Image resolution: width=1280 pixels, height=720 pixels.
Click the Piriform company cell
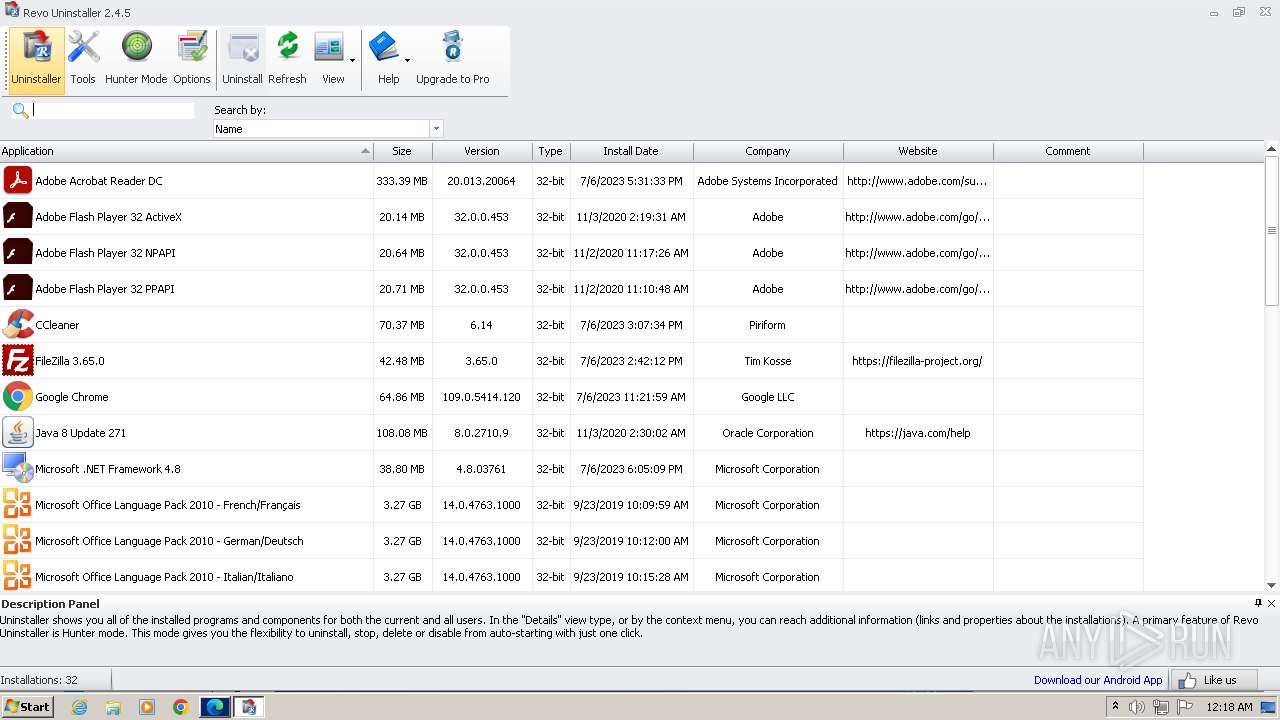tap(768, 325)
